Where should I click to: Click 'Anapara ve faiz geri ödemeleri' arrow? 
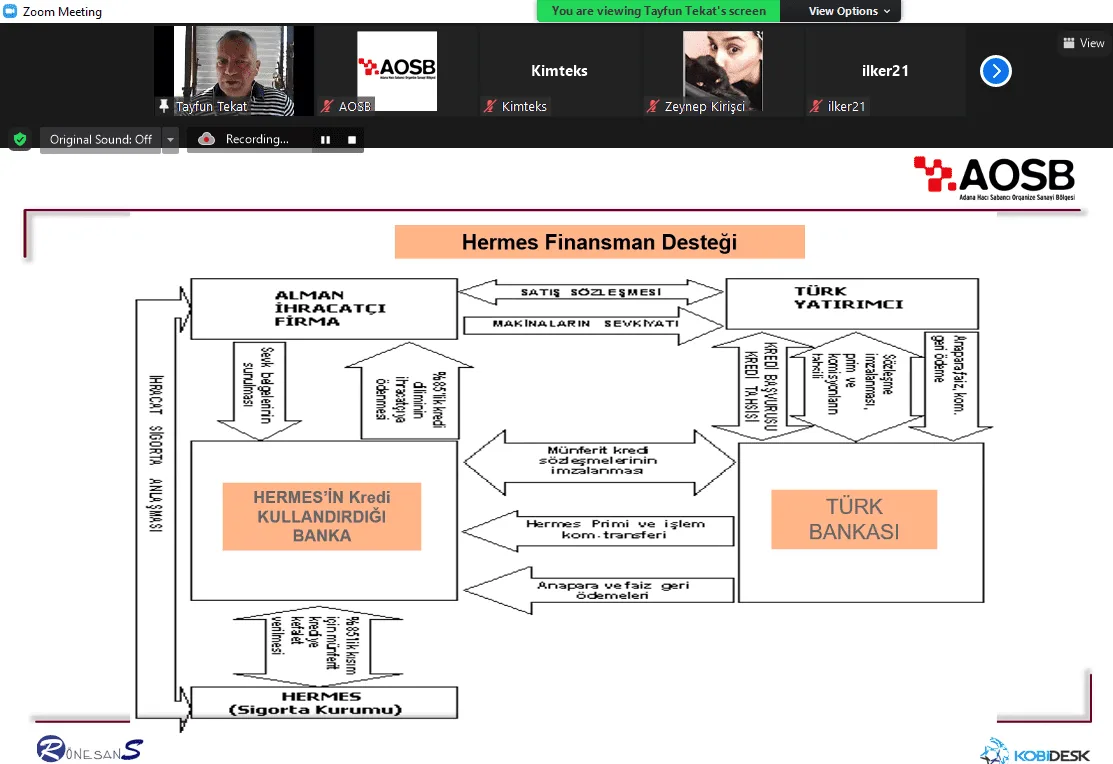[598, 590]
